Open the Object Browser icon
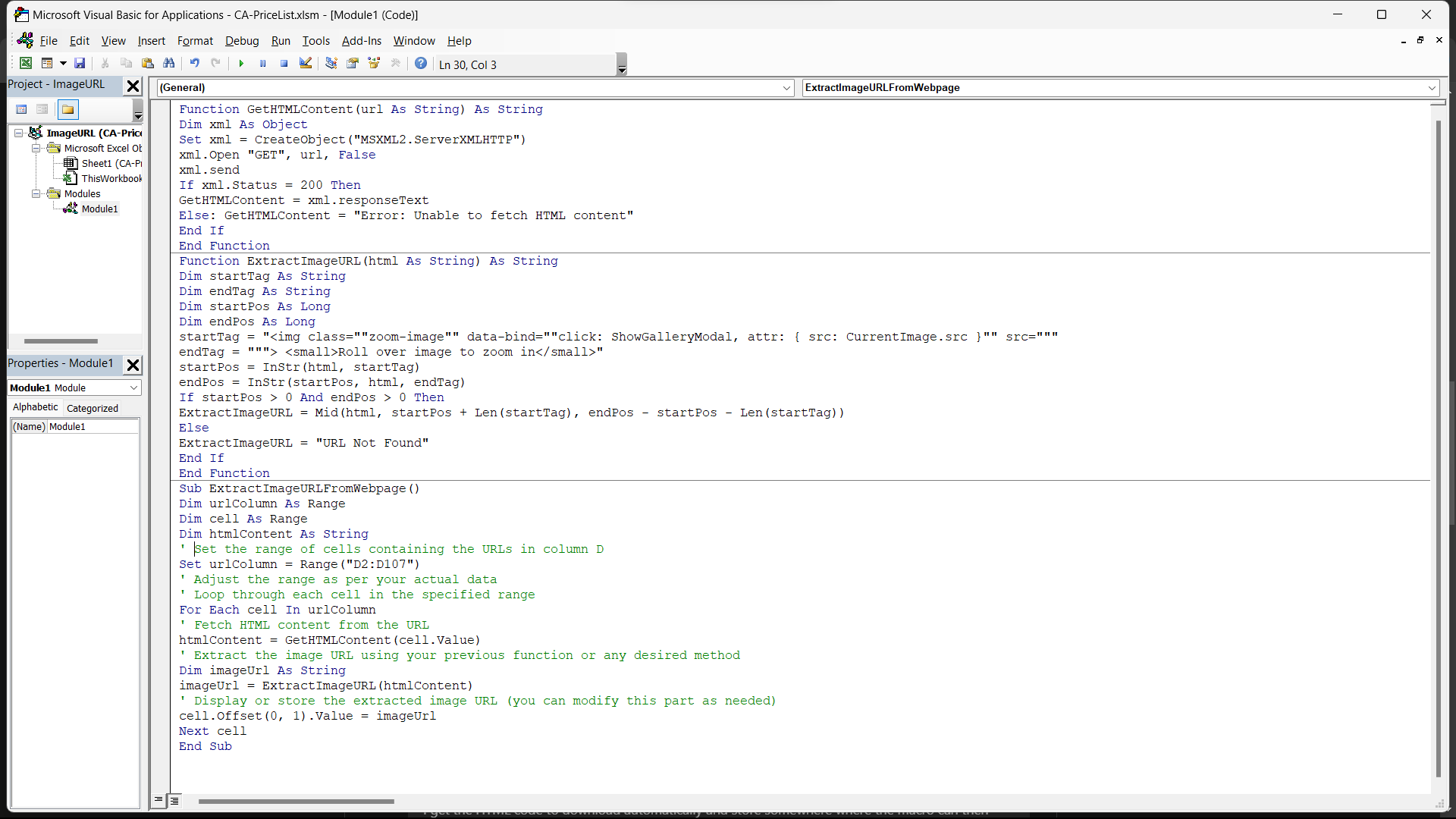This screenshot has width=1456, height=819. tap(374, 64)
